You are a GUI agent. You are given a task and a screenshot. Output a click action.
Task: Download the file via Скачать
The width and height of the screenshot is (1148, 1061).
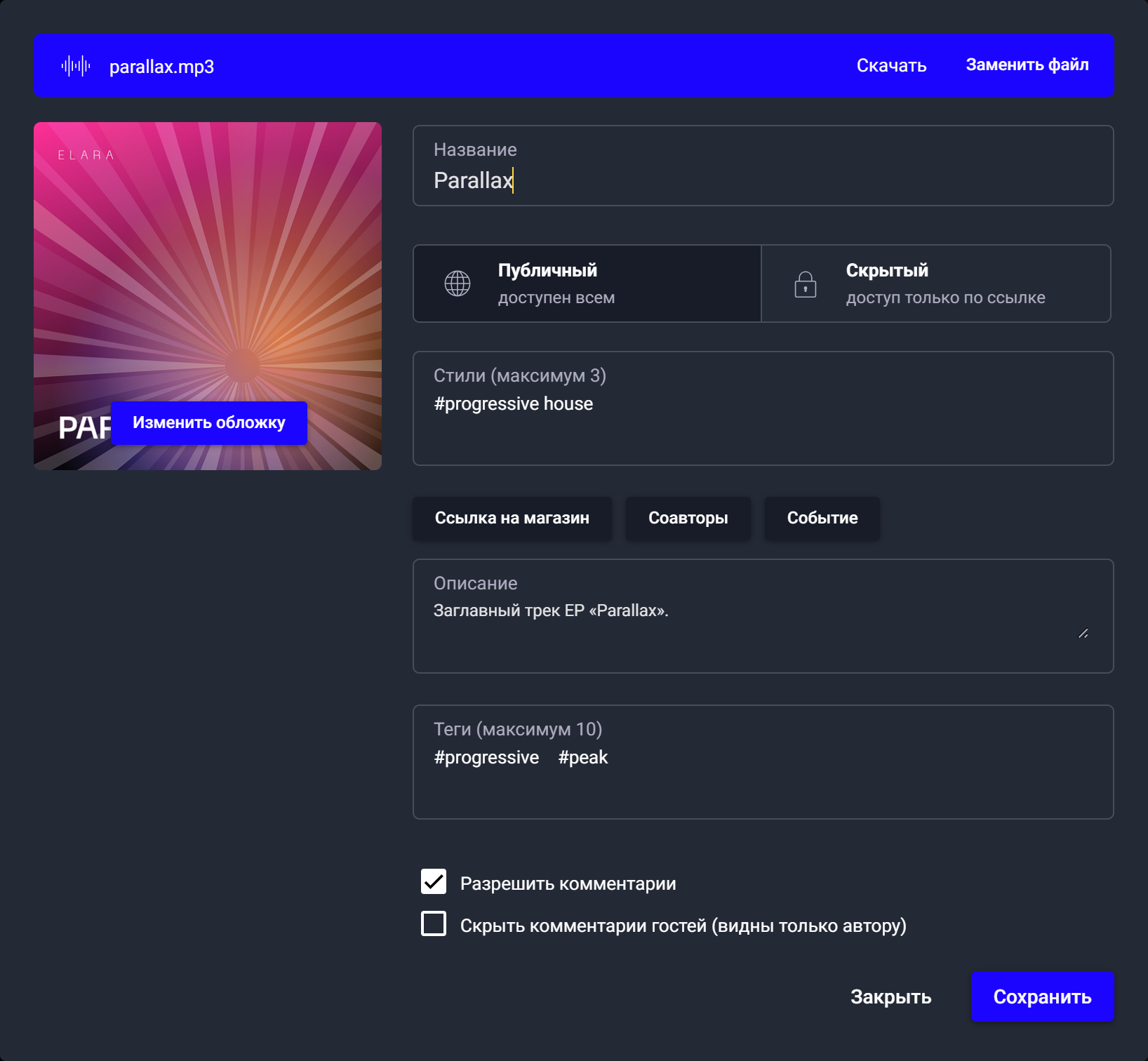coord(891,65)
